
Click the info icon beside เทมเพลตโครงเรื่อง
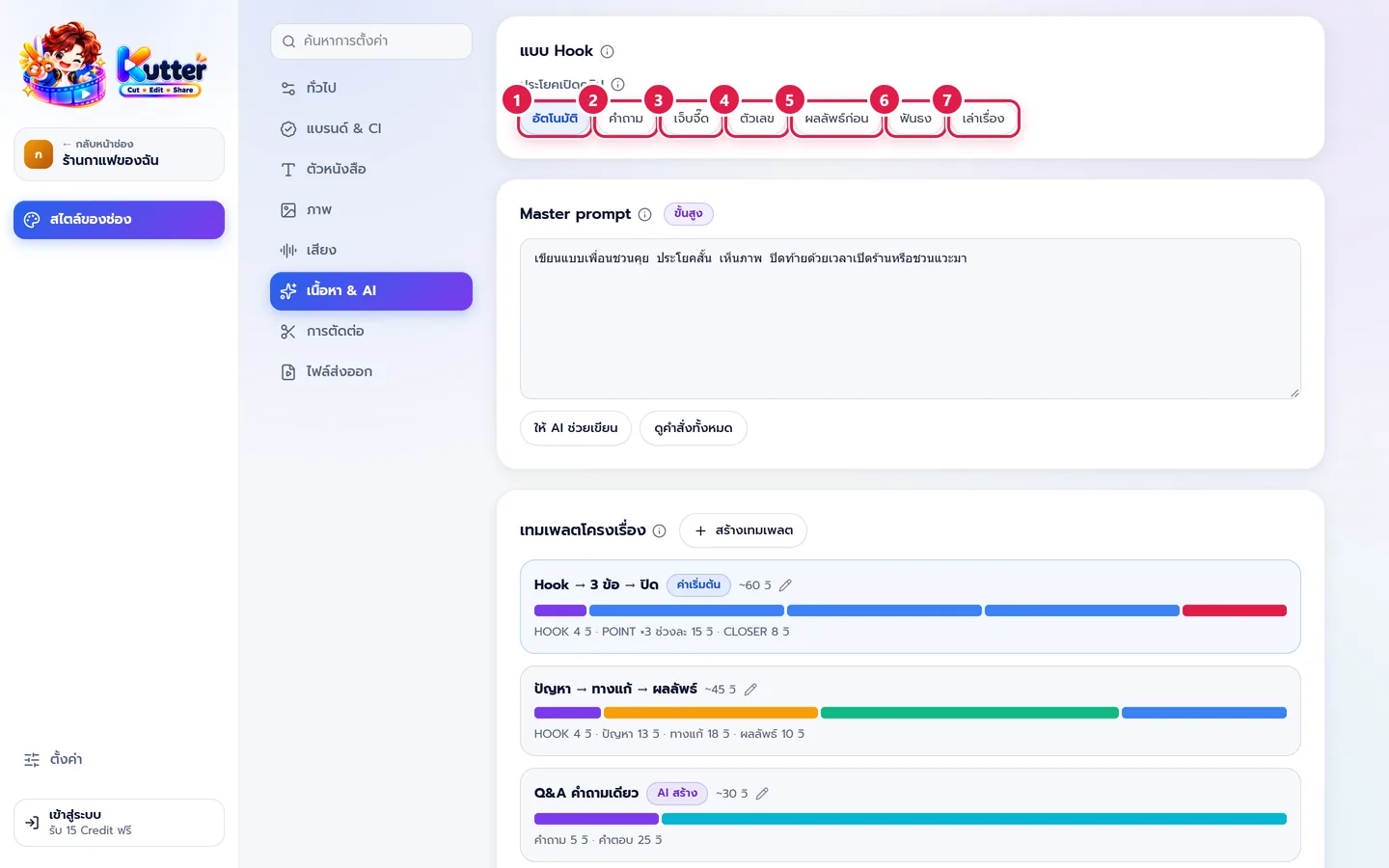(x=659, y=530)
